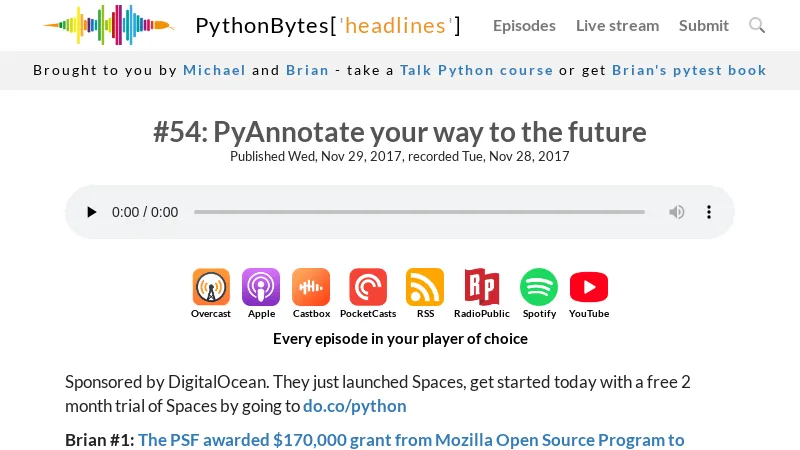Open audio player more options menu
800x450 pixels.
[709, 212]
